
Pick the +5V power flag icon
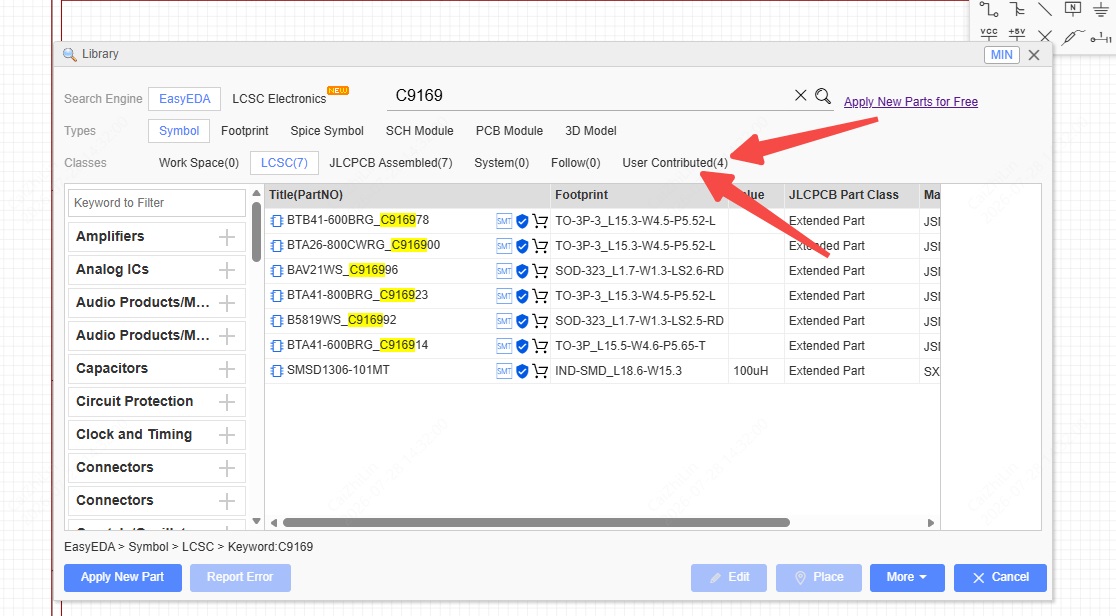pyautogui.click(x=1017, y=35)
